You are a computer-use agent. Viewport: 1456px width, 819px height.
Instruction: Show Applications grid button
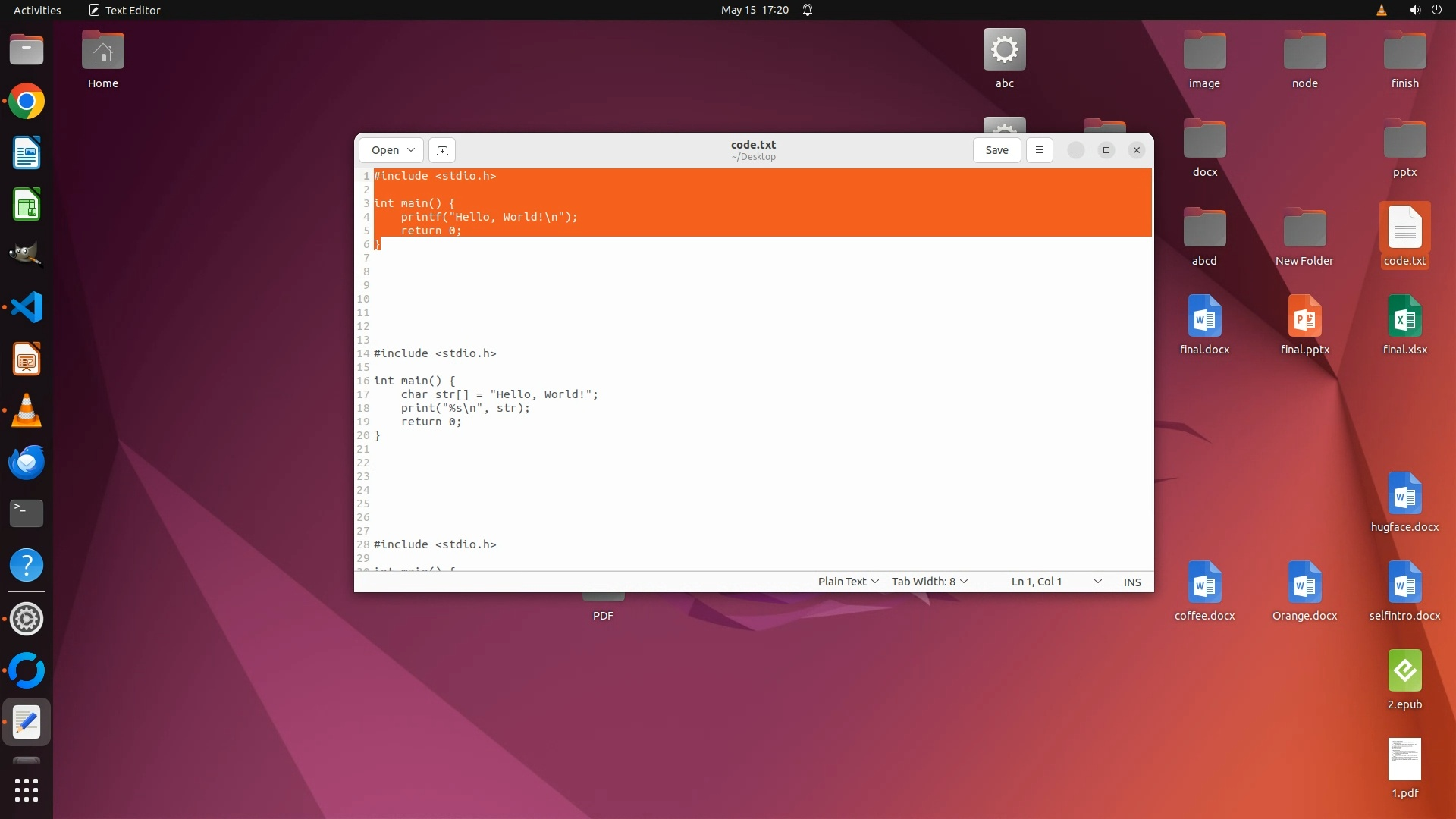point(27,789)
